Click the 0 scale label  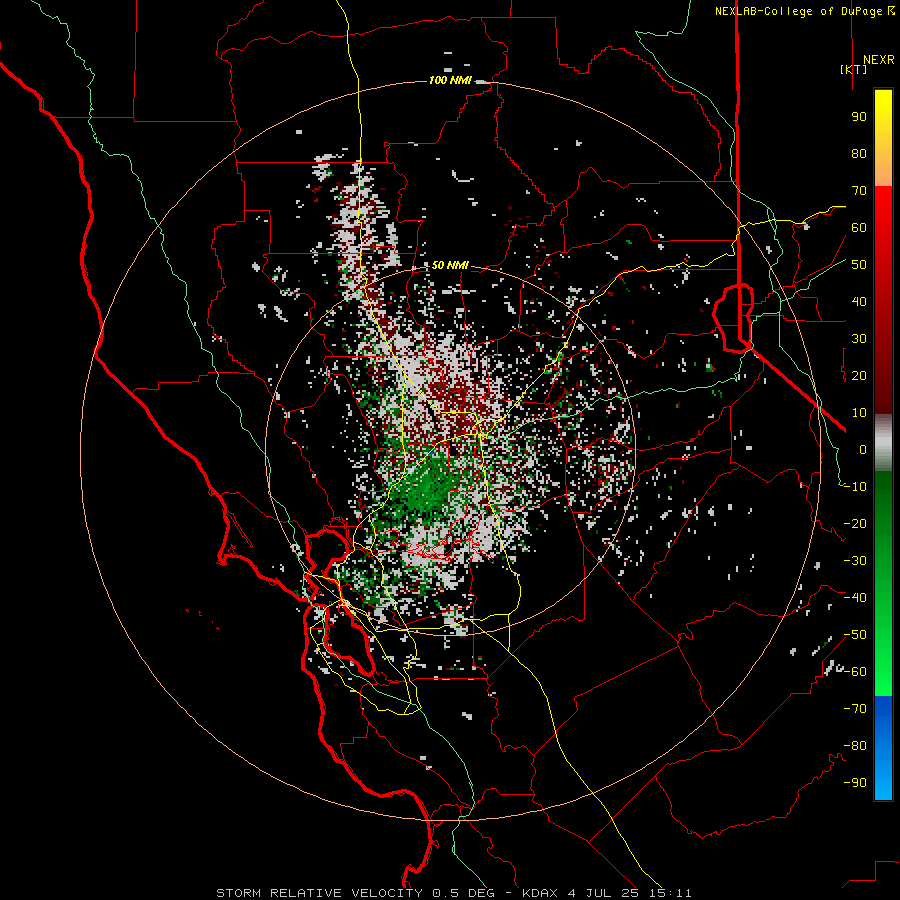[863, 450]
